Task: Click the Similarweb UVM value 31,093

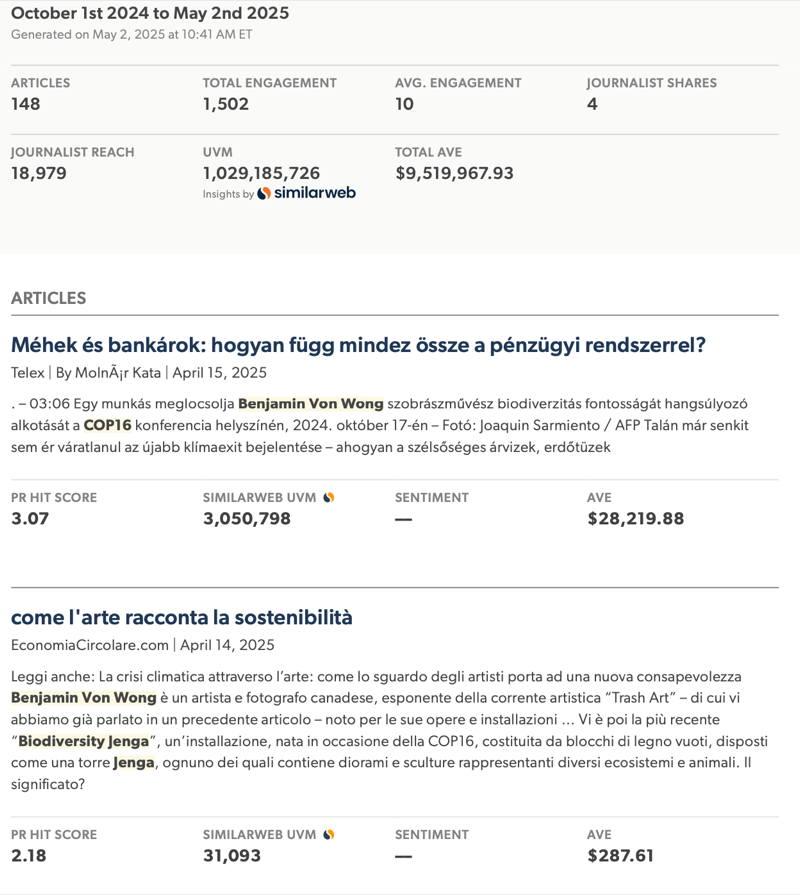Action: (232, 855)
